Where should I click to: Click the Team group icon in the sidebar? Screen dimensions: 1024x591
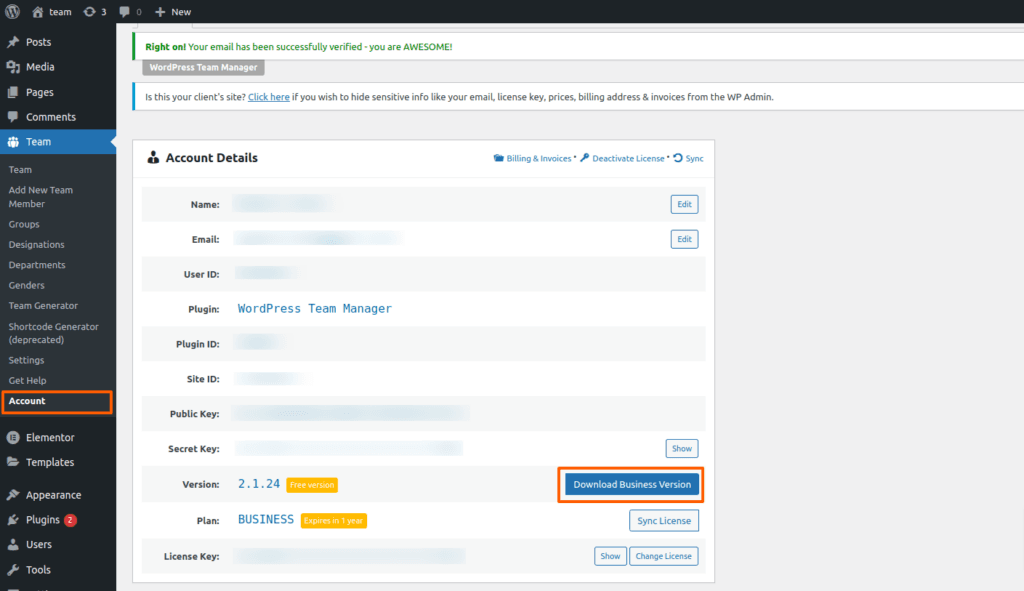(x=13, y=142)
